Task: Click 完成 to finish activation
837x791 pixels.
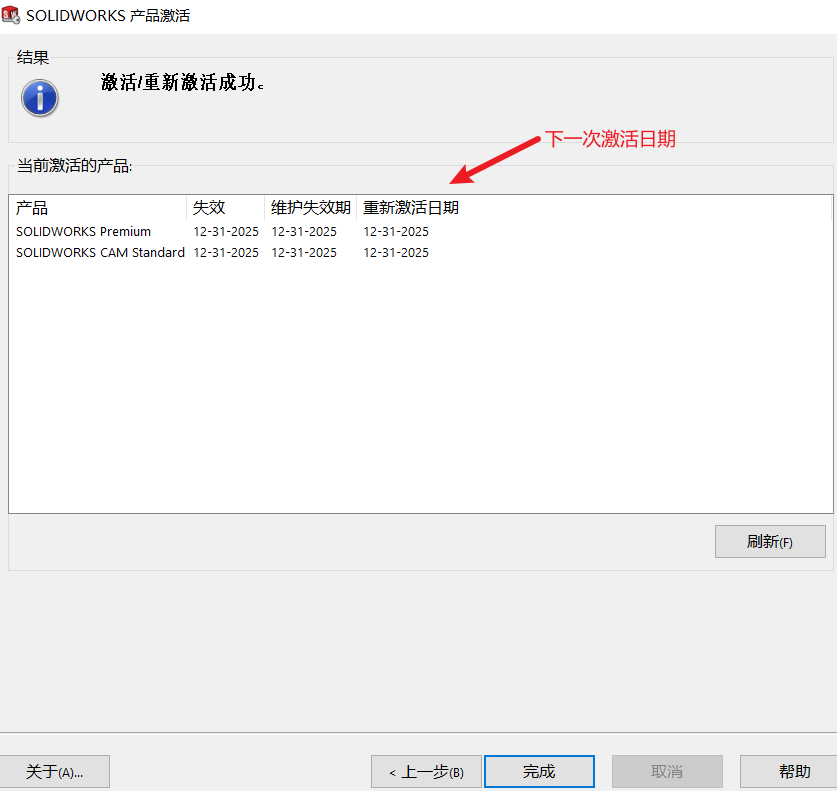Action: [539, 771]
